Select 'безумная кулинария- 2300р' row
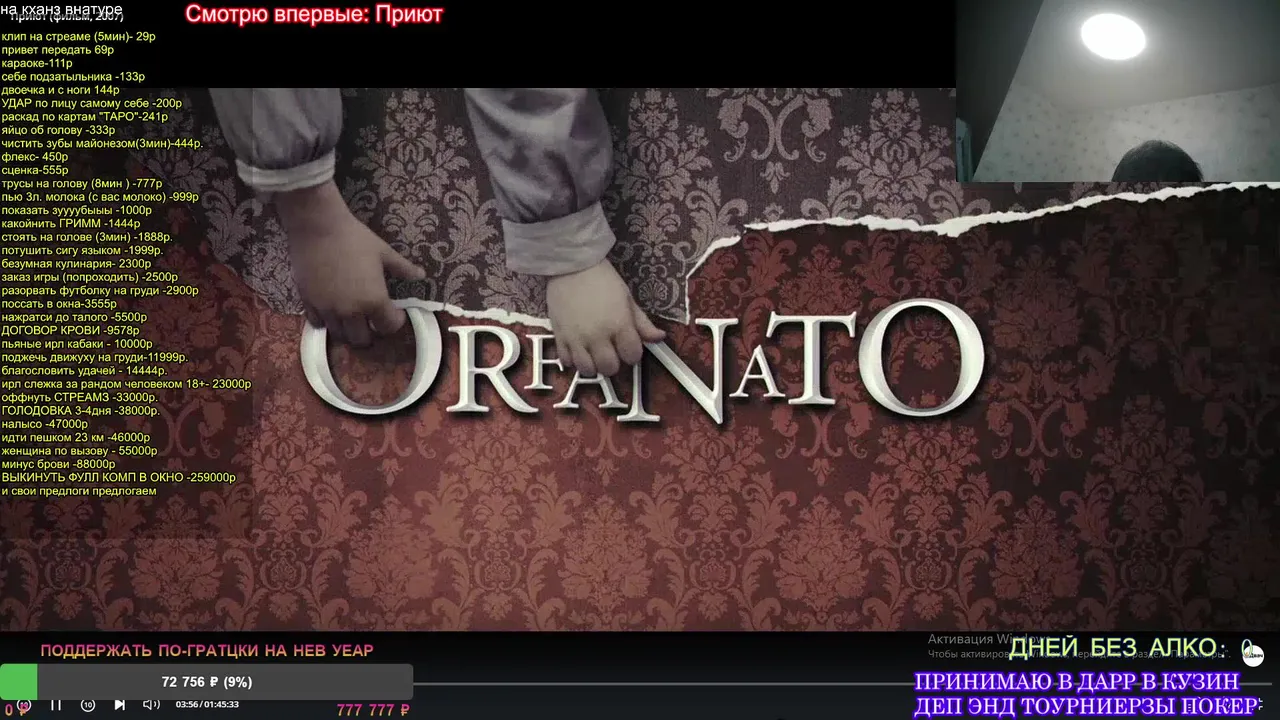This screenshot has width=1280, height=720. (77, 264)
